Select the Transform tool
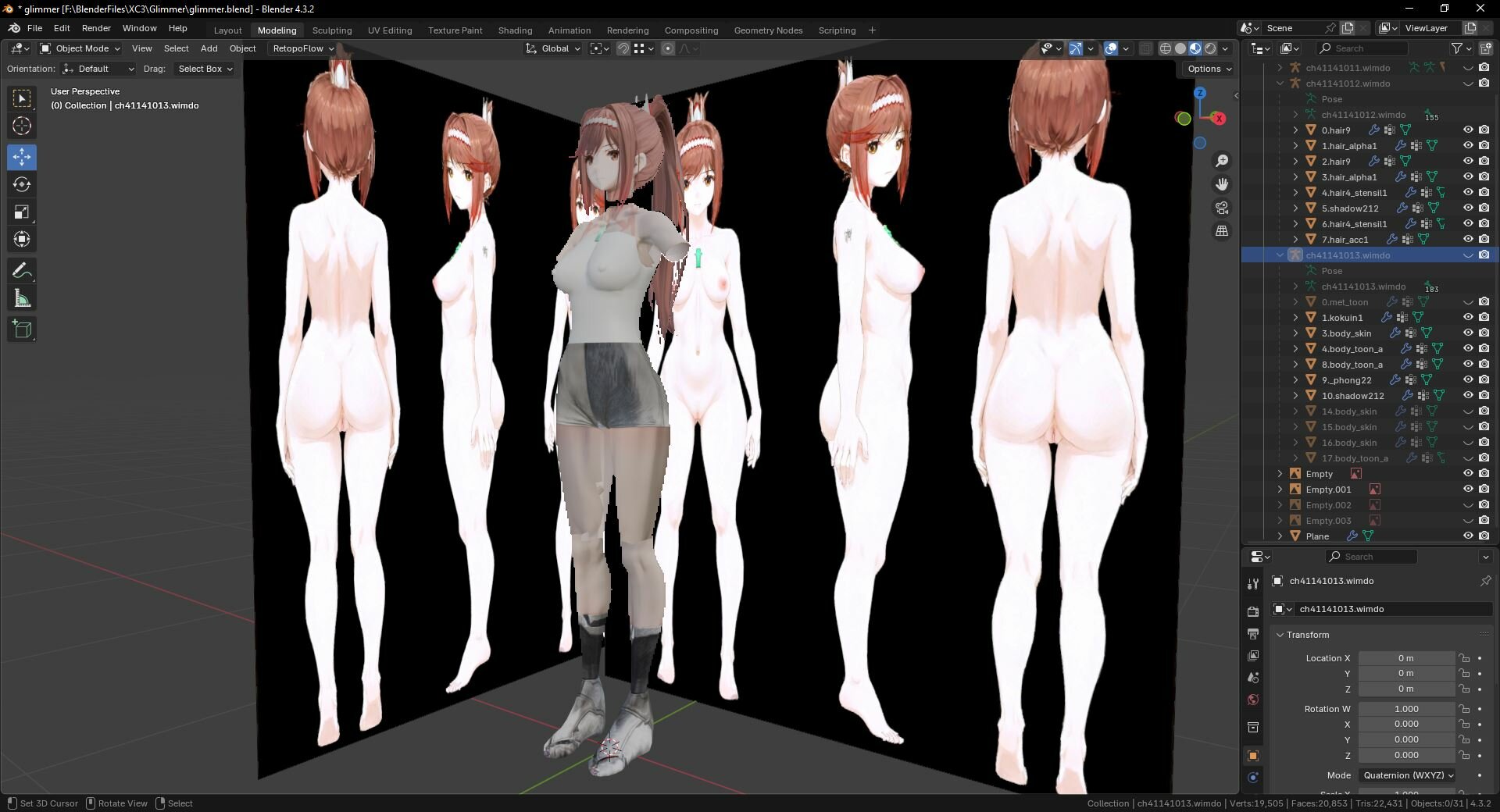1500x812 pixels. pyautogui.click(x=22, y=239)
